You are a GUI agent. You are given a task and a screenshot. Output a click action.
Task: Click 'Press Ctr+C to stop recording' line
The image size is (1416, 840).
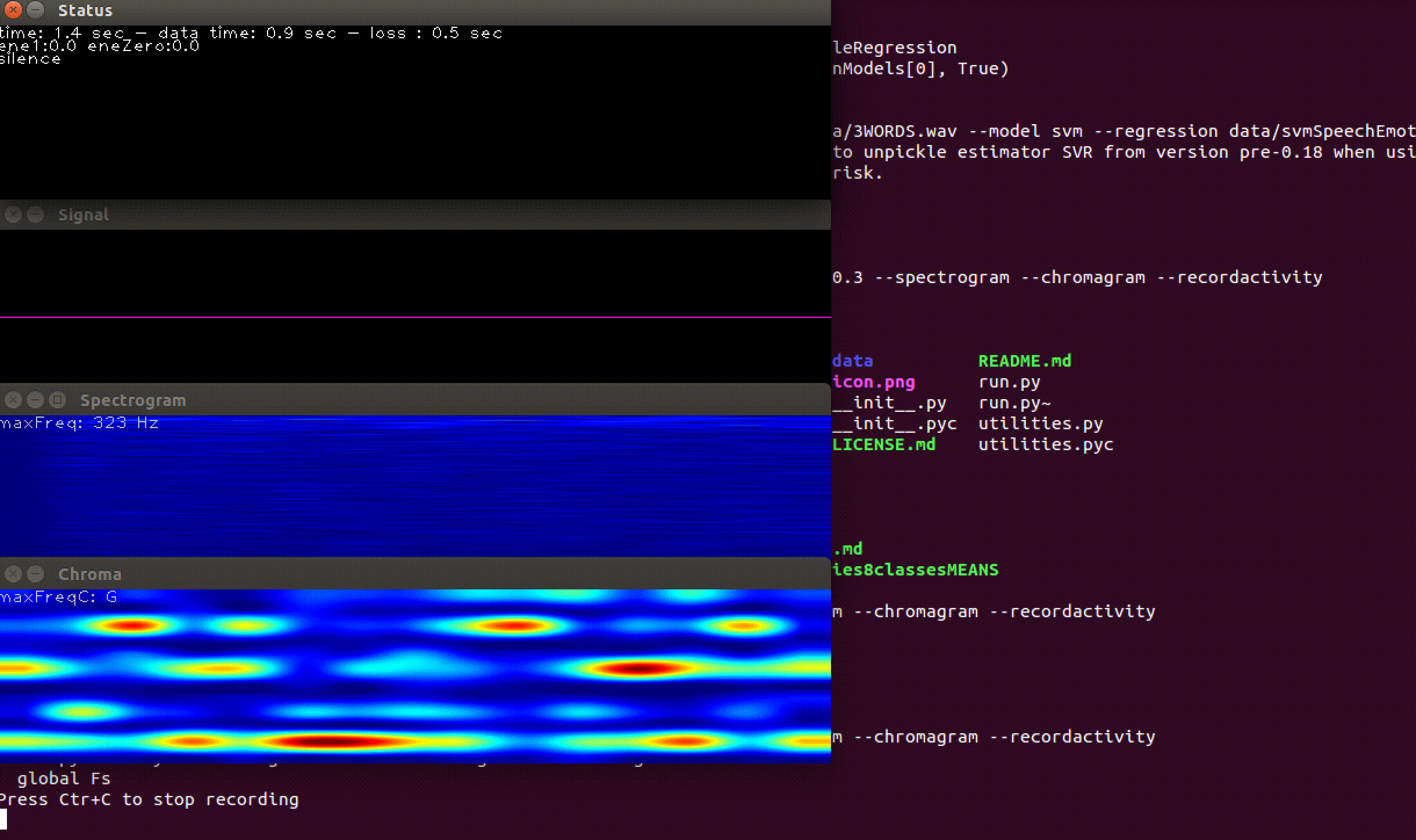click(x=149, y=799)
